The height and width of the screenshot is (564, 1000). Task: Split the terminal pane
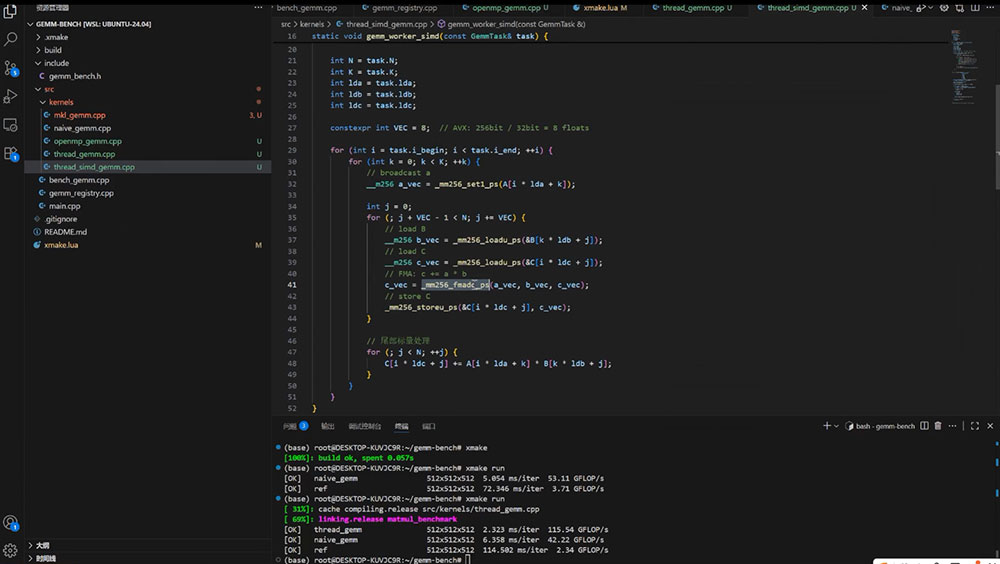(924, 426)
